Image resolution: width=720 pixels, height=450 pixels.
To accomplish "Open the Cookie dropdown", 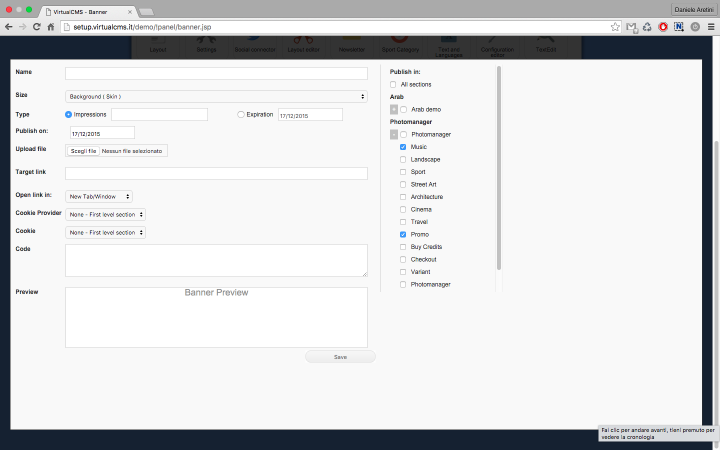I will pos(106,232).
